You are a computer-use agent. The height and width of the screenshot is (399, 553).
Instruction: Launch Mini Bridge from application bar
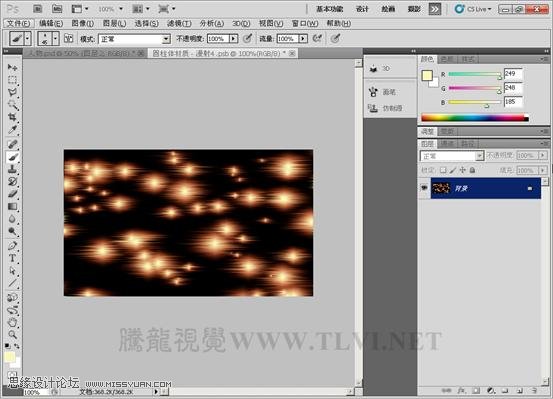click(x=56, y=8)
